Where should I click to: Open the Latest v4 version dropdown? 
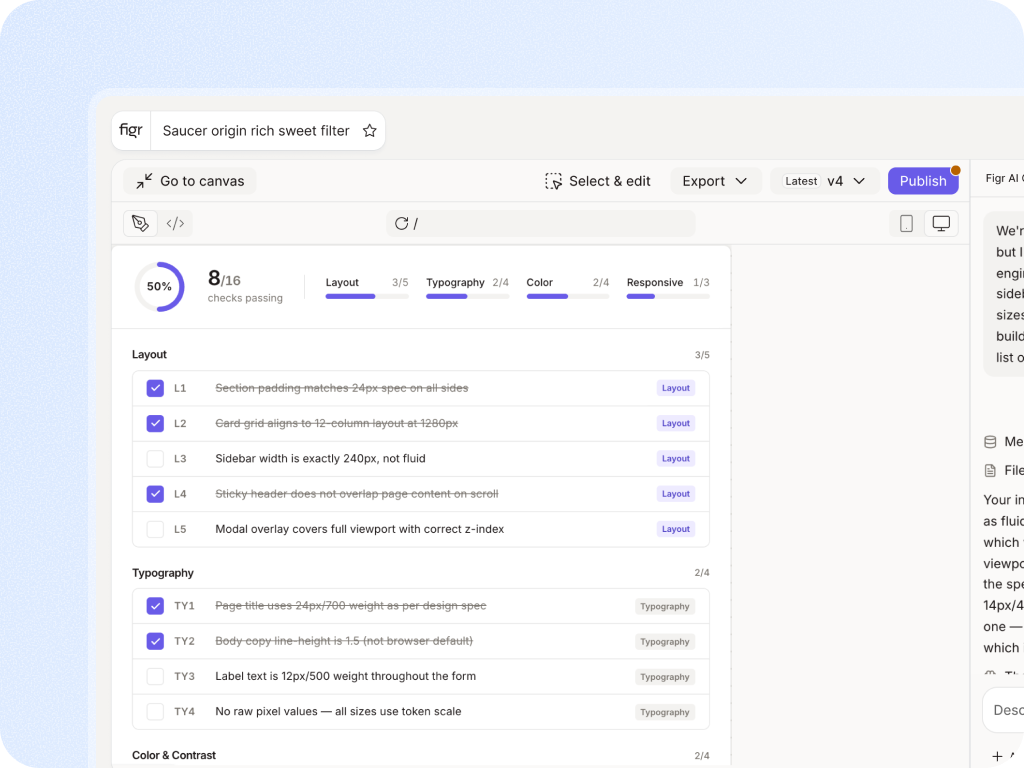pos(825,181)
